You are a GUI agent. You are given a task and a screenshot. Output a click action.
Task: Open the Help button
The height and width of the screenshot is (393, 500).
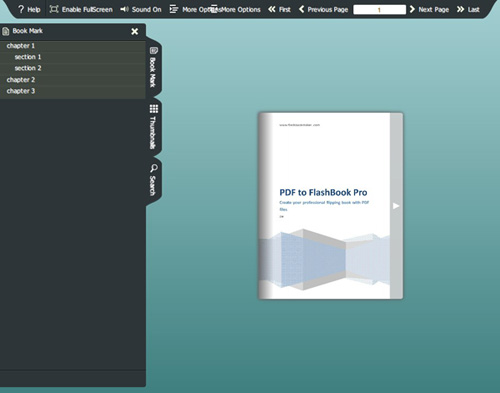(x=29, y=9)
